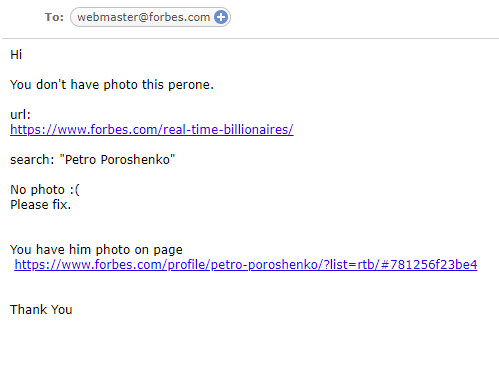Viewport: 499px width, 374px height.
Task: Click the "To:" field label
Action: click(54, 17)
